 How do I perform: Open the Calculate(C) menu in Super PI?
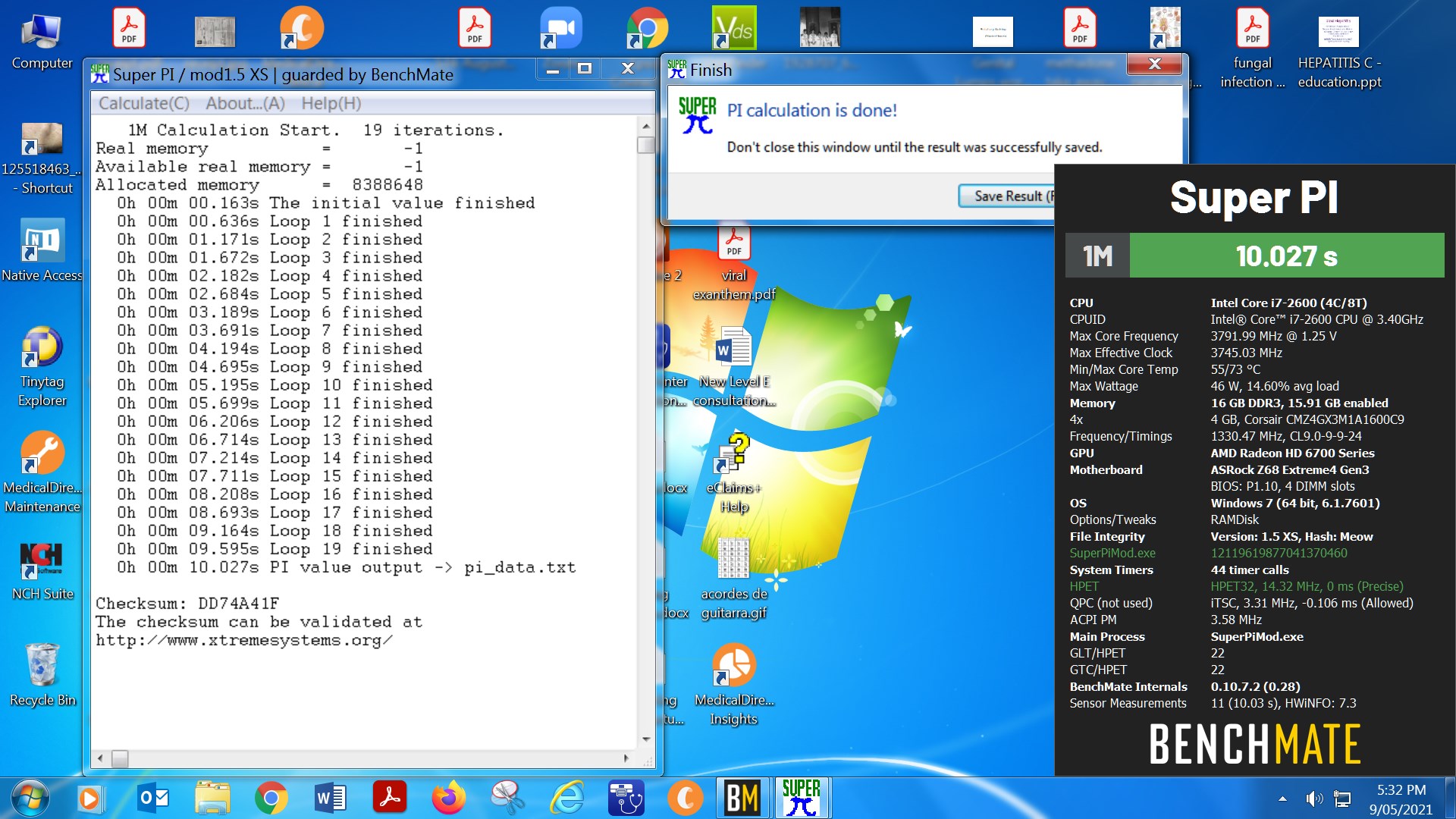click(x=143, y=103)
